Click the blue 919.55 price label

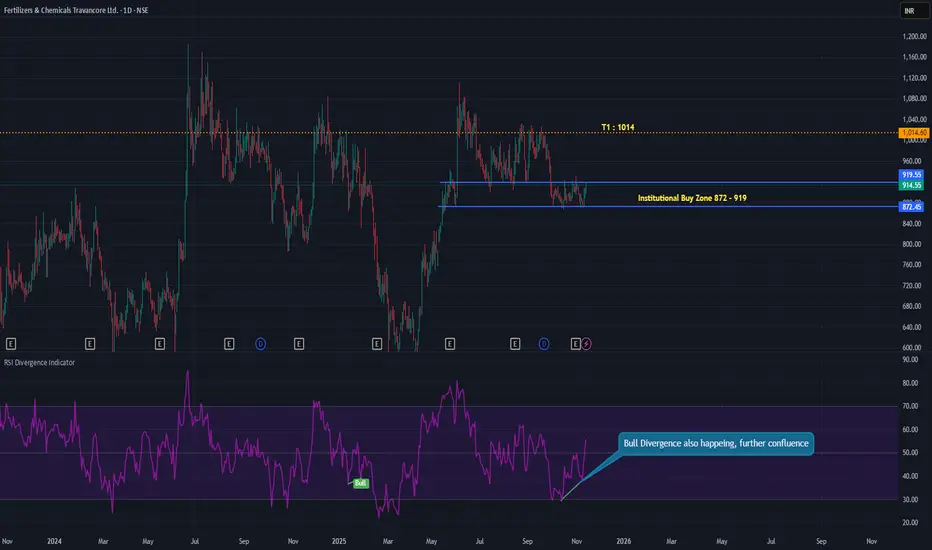pos(911,175)
